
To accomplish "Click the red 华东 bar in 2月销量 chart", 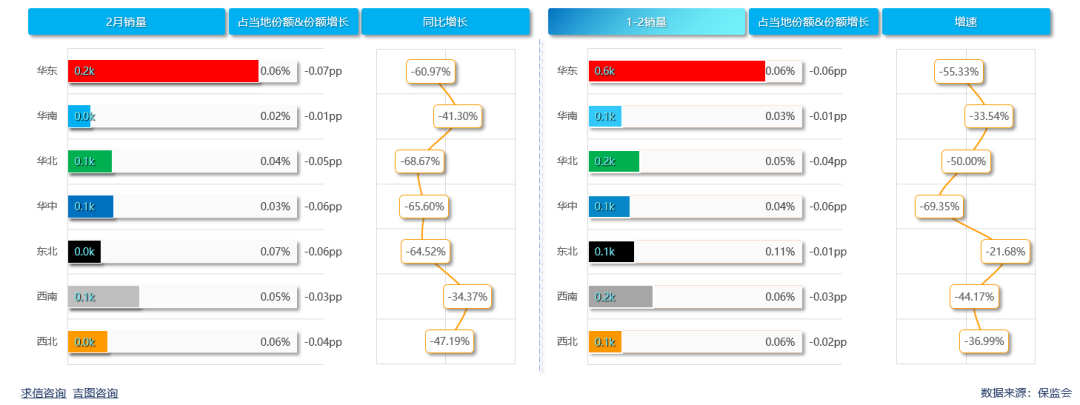I will [x=163, y=71].
